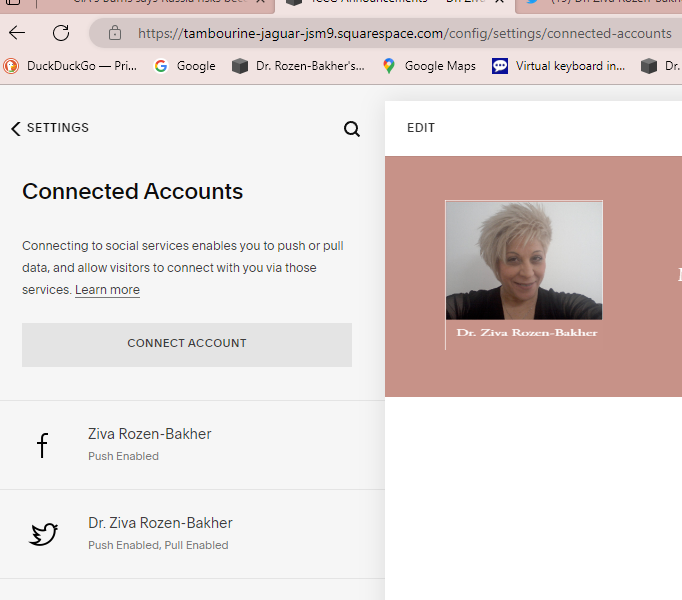
Task: Click the Push Enabled status under Facebook
Action: (124, 456)
